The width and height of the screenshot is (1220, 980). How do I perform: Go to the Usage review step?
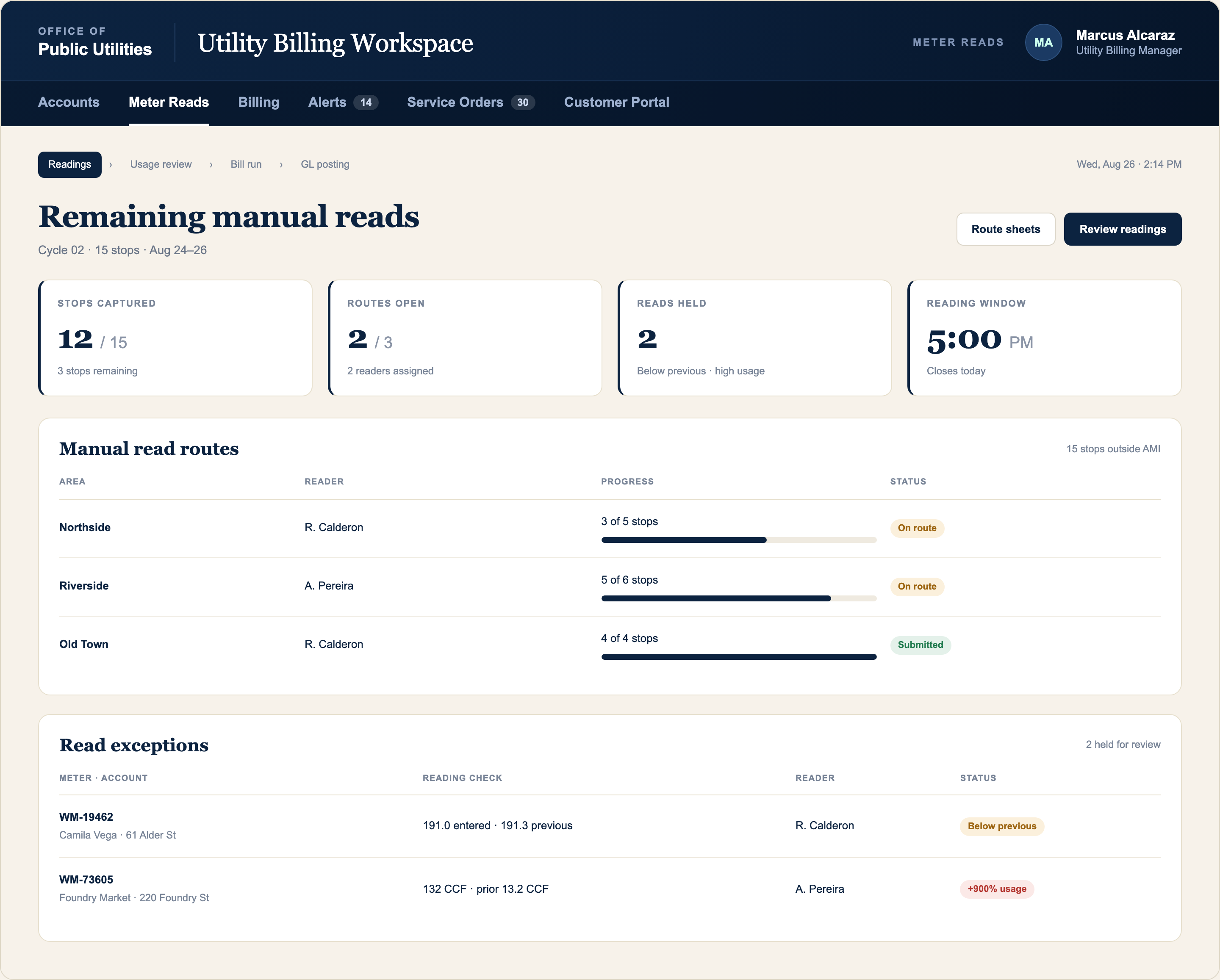point(161,164)
